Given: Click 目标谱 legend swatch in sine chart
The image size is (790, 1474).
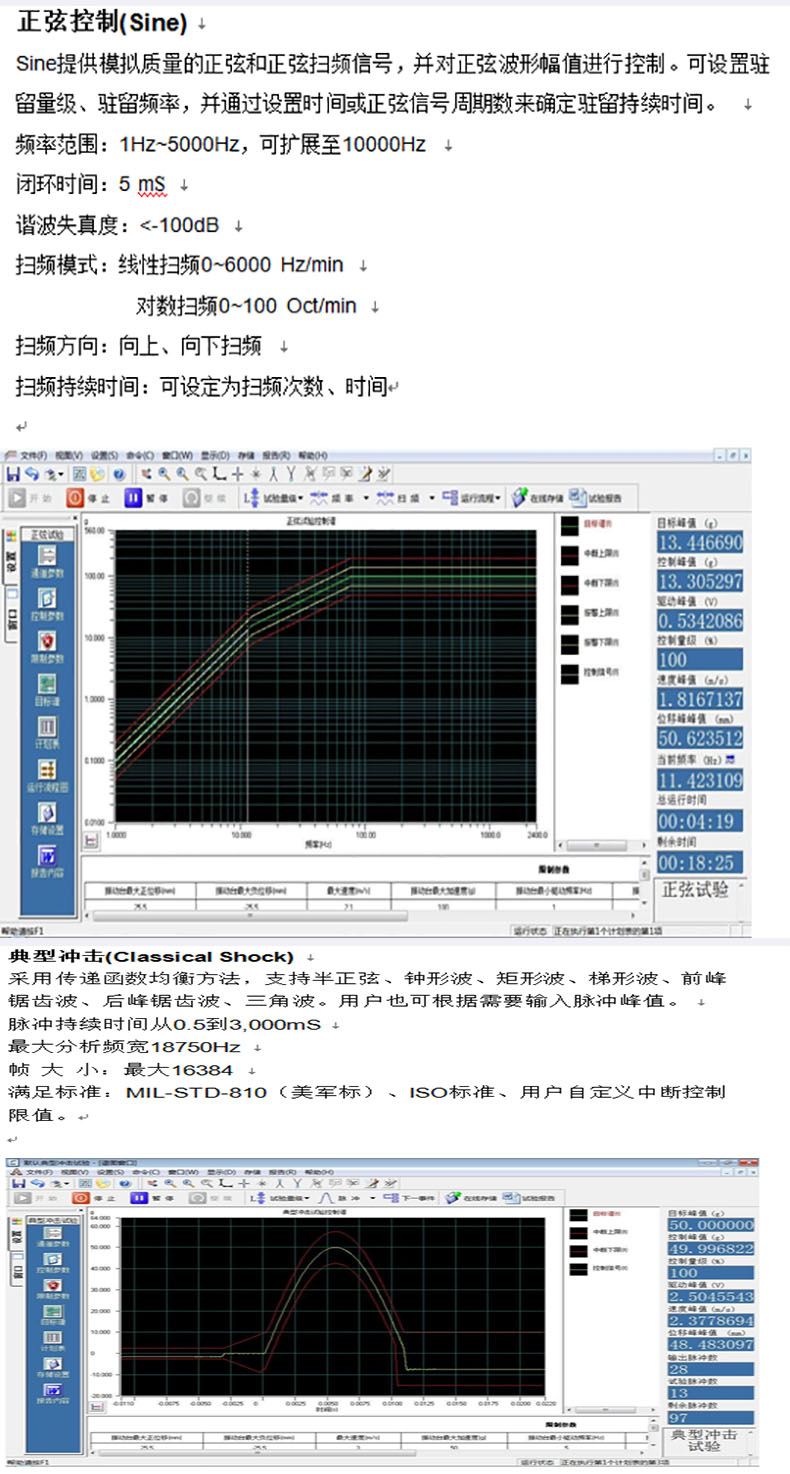Looking at the screenshot, I should pyautogui.click(x=569, y=523).
